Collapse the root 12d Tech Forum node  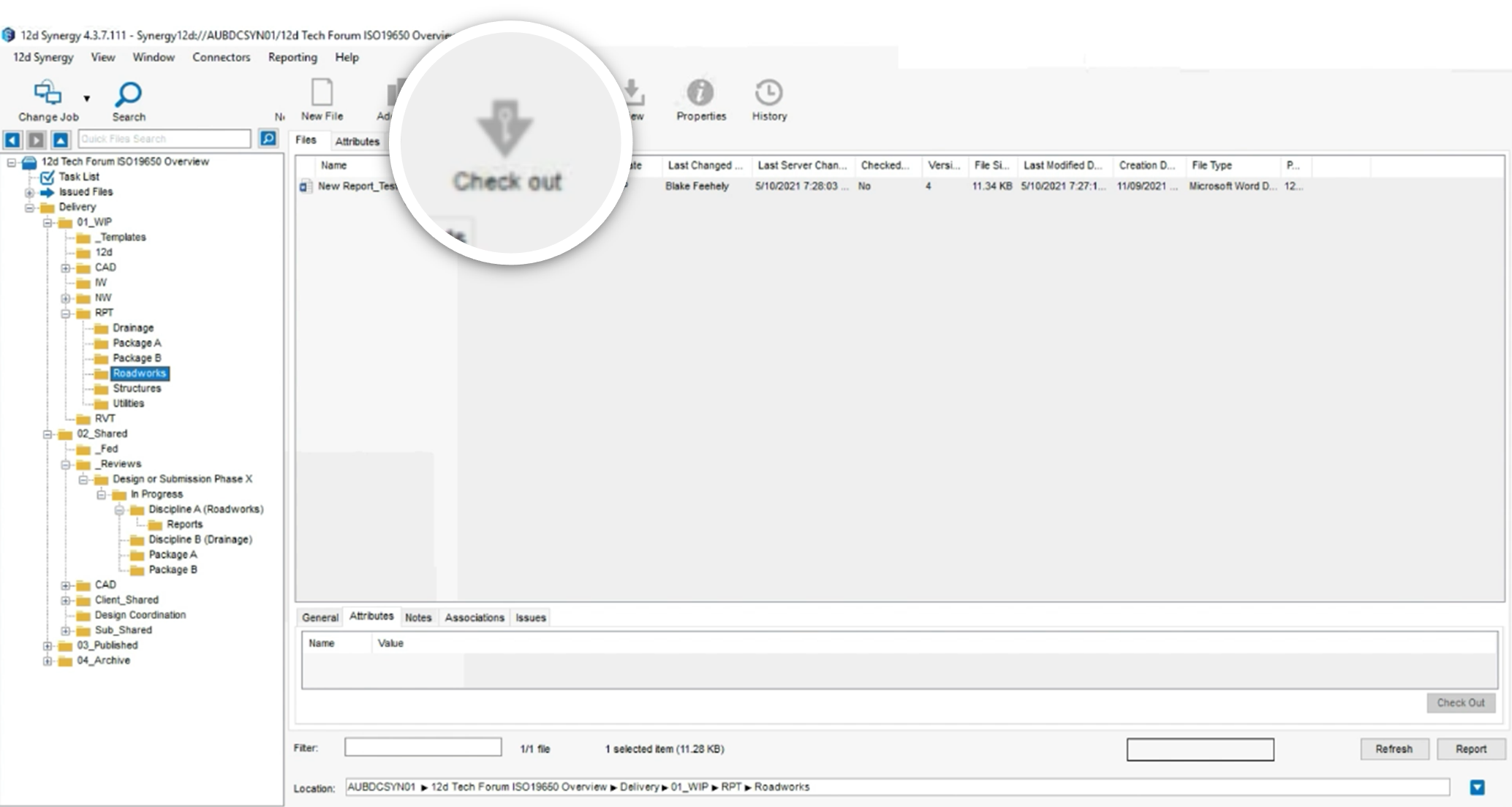click(x=12, y=162)
